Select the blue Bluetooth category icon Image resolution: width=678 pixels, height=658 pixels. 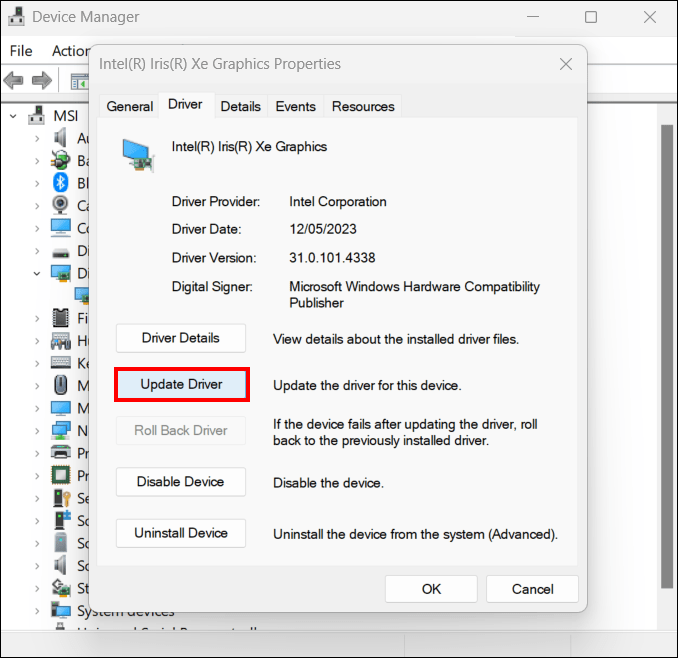61,182
